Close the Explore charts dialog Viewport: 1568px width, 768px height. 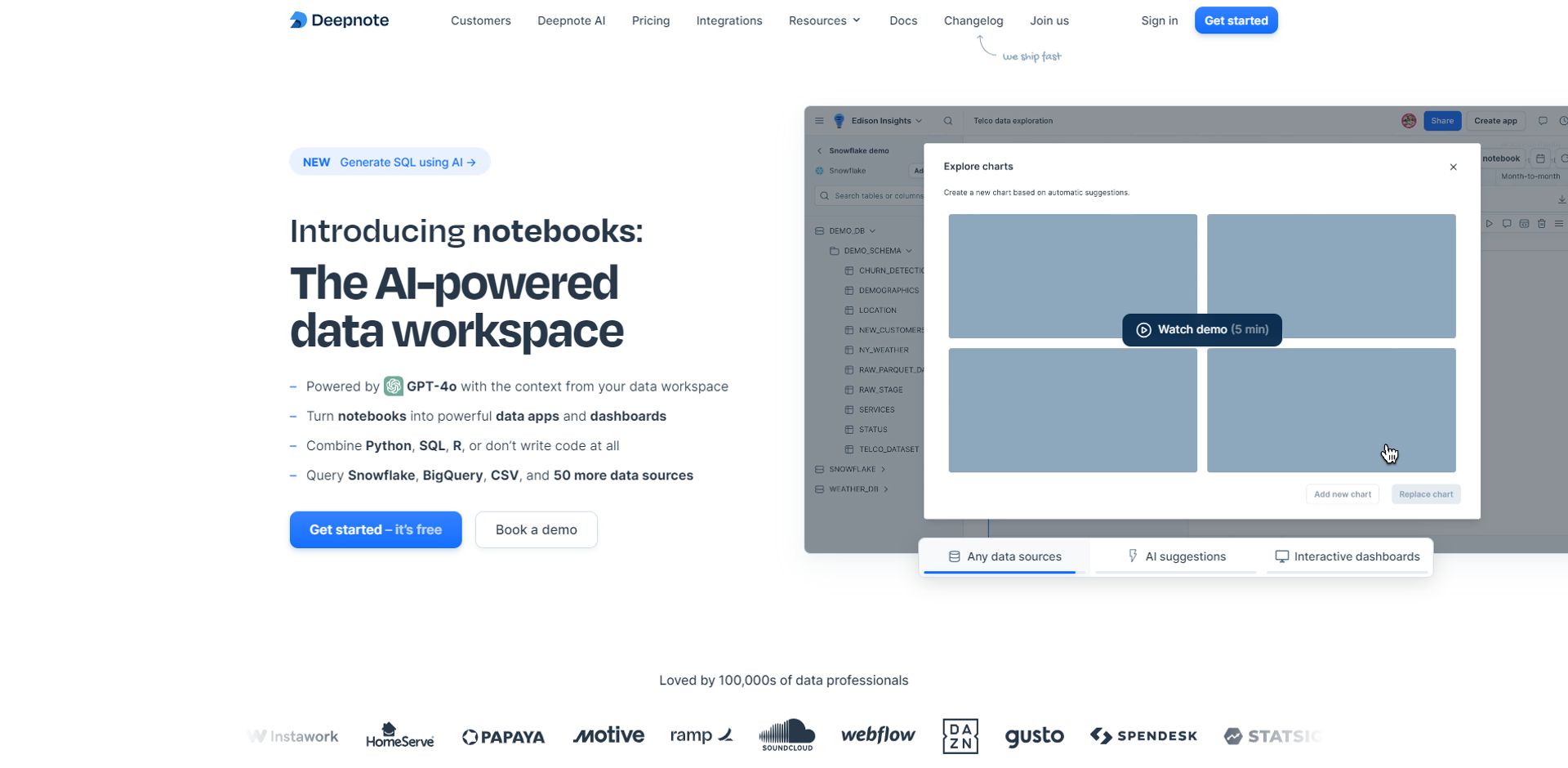(1453, 167)
